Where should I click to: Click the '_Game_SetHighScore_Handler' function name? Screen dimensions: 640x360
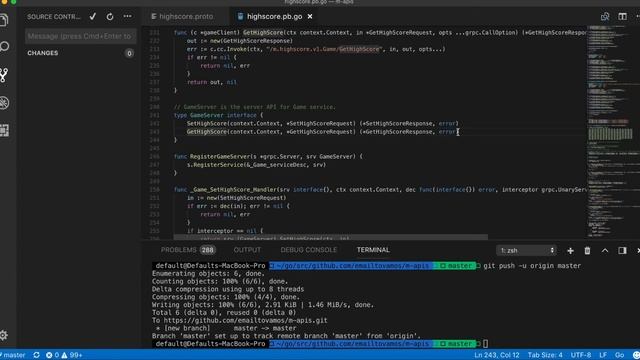pos(233,189)
